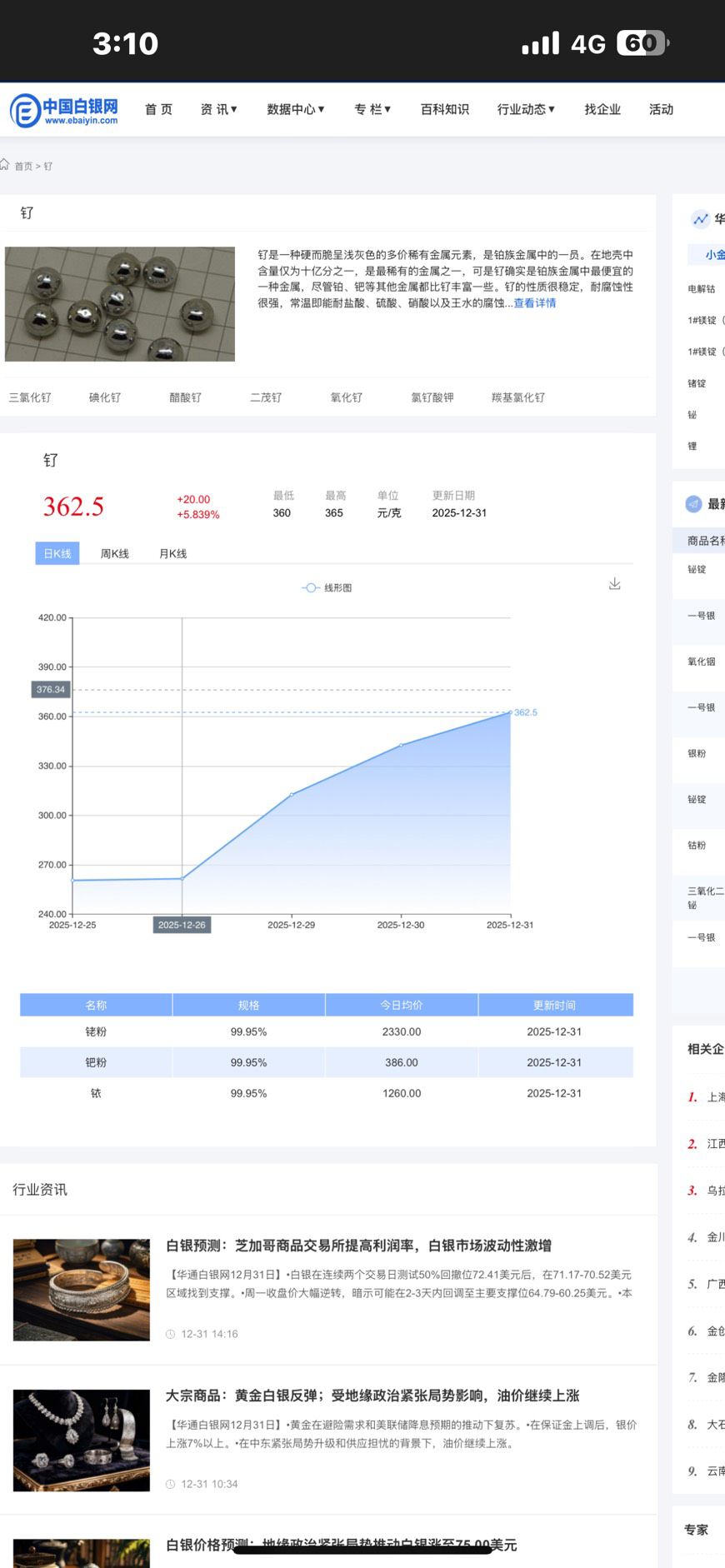Open the 醋酸钌 link
The width and height of the screenshot is (725, 1568).
(x=185, y=397)
